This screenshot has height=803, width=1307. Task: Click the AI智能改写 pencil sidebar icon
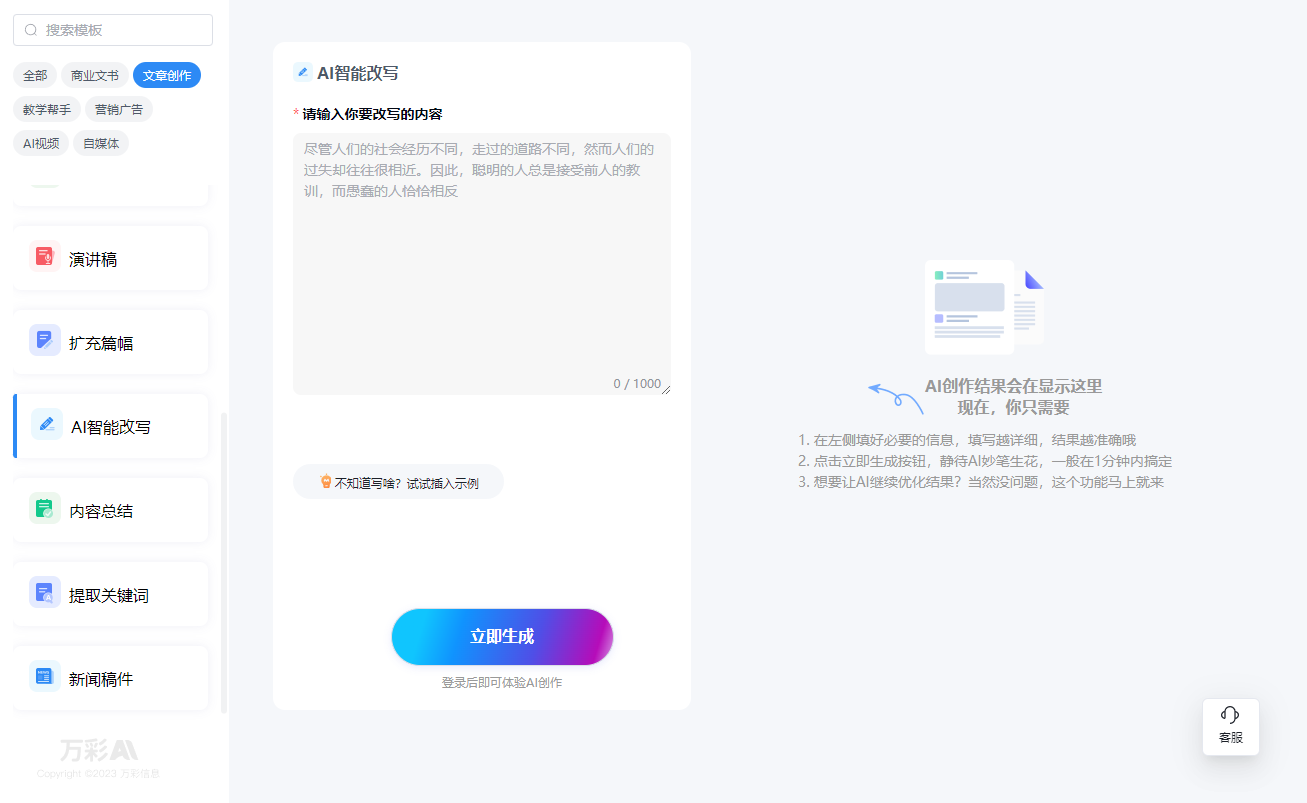(x=46, y=426)
